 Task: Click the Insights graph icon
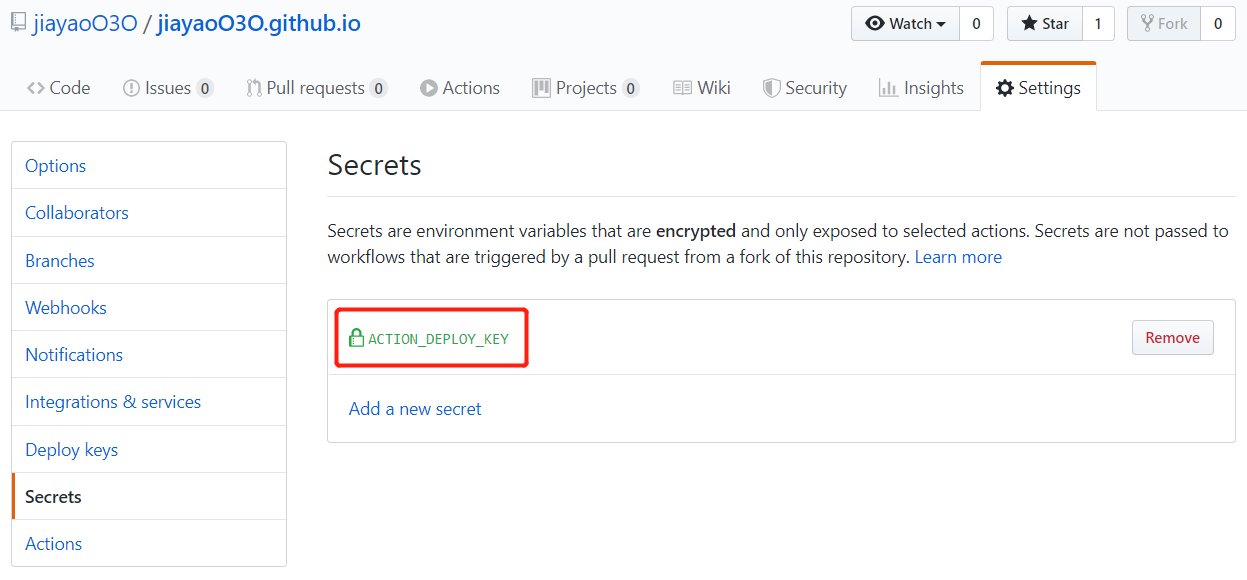point(887,88)
